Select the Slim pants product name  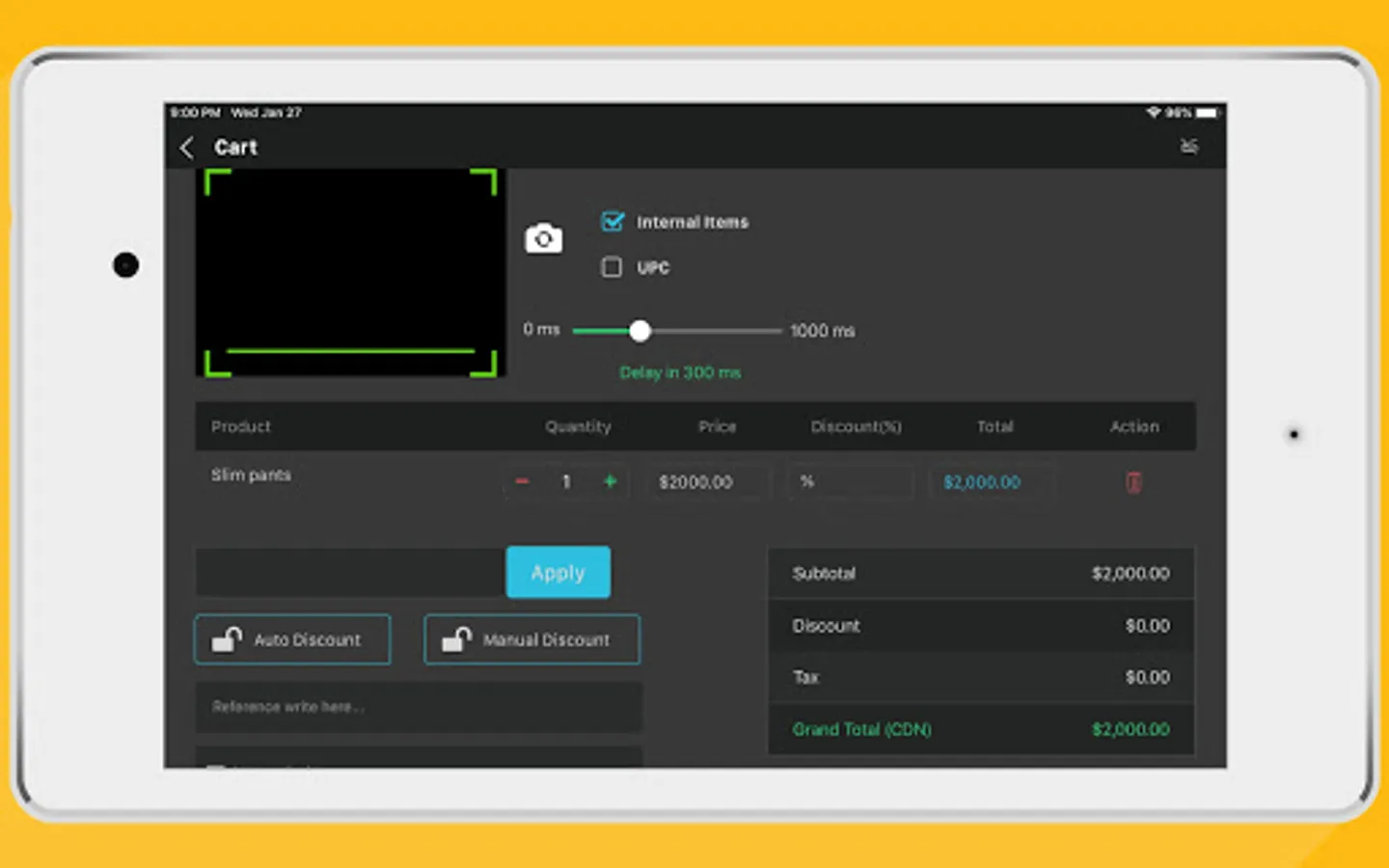click(251, 475)
